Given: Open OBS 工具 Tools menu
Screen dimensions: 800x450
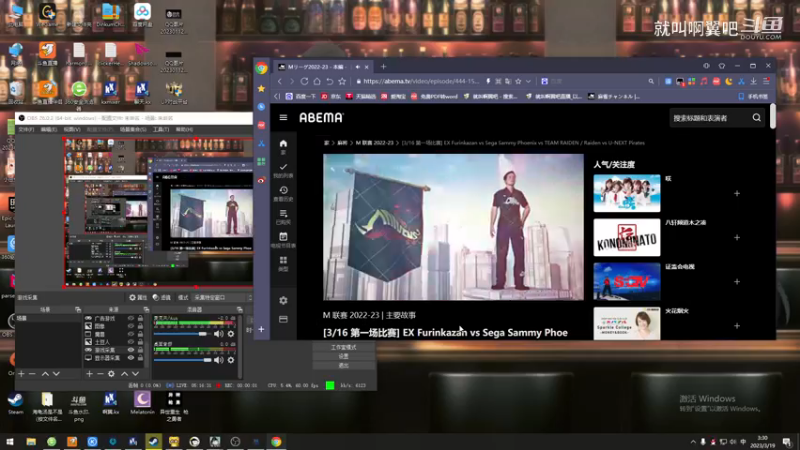Looking at the screenshot, I should point(160,130).
